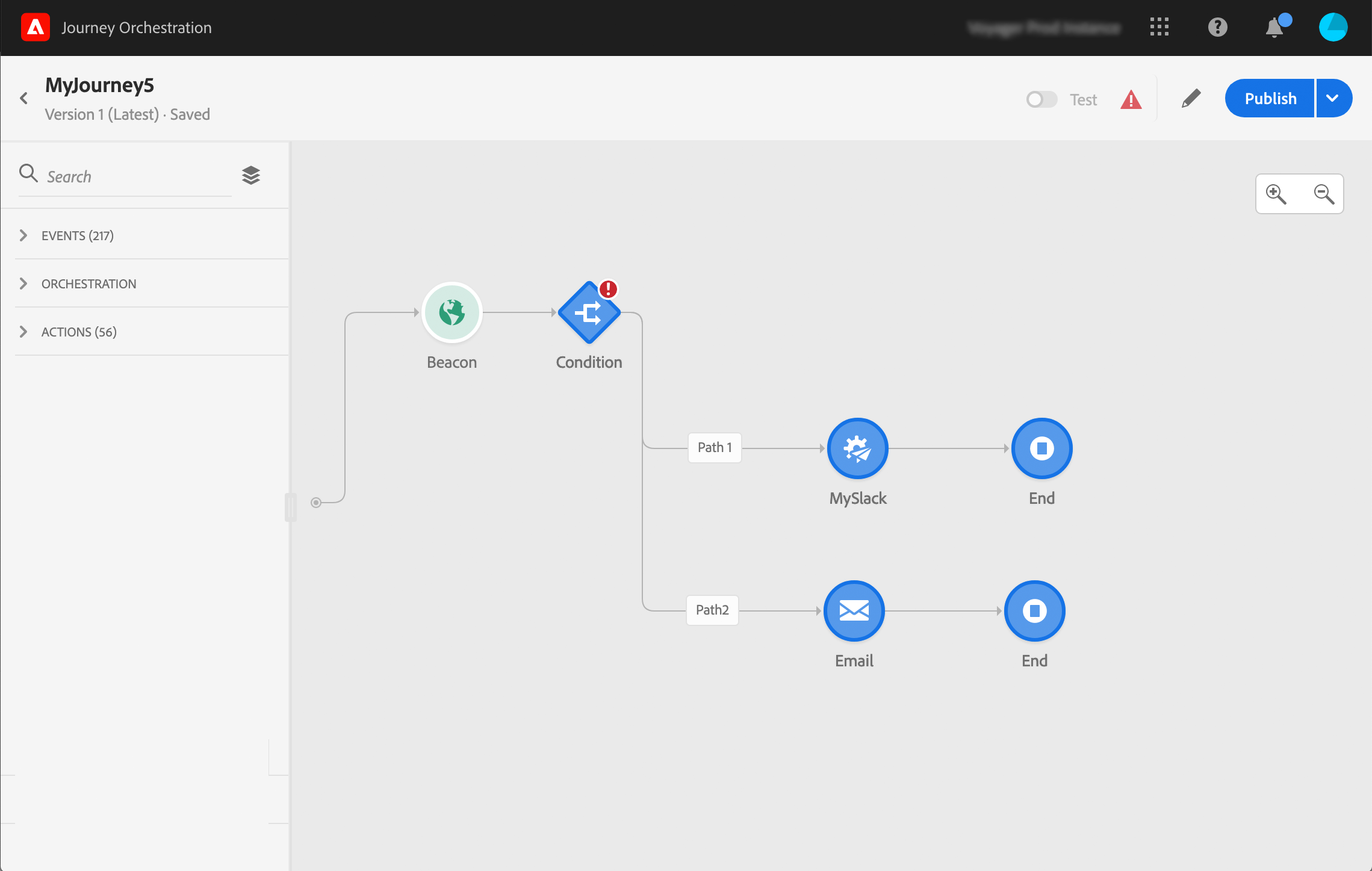Click the pencil edit properties icon
1372x871 pixels.
[1191, 99]
